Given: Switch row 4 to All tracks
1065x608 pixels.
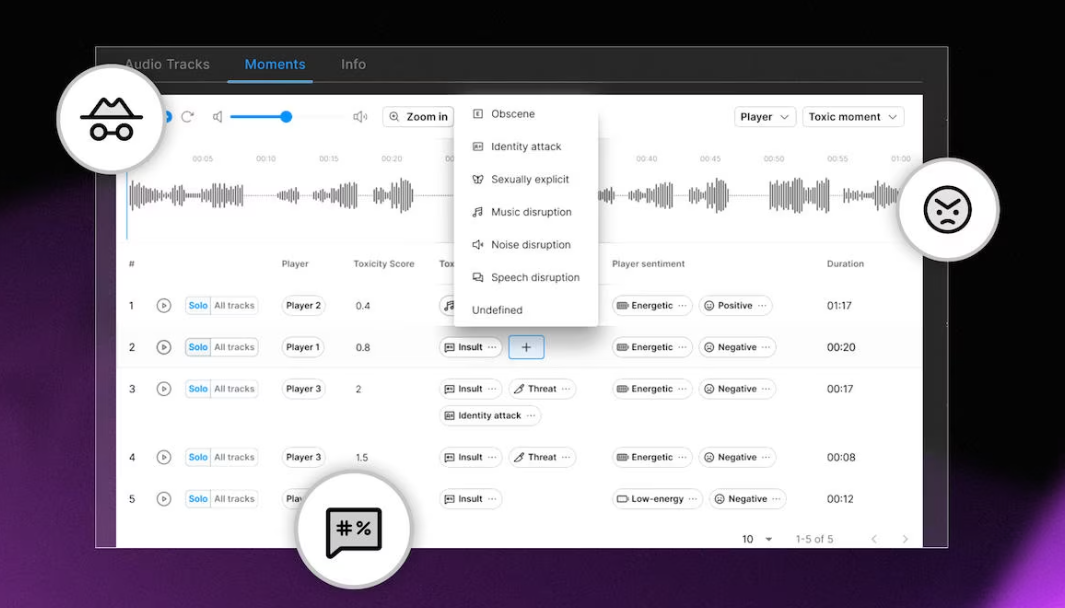Looking at the screenshot, I should tap(234, 457).
